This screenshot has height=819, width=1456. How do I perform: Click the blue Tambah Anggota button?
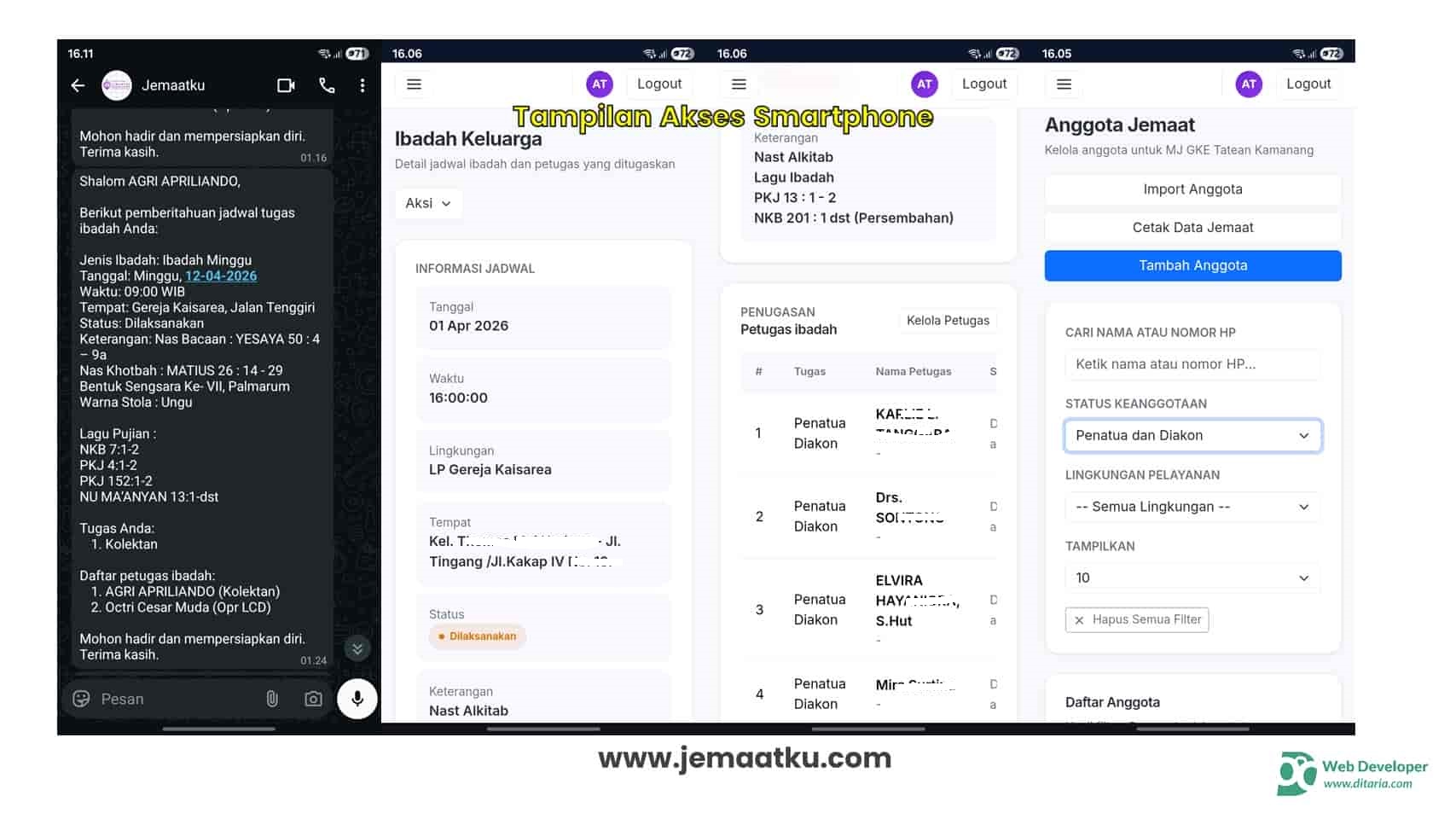[x=1192, y=265]
